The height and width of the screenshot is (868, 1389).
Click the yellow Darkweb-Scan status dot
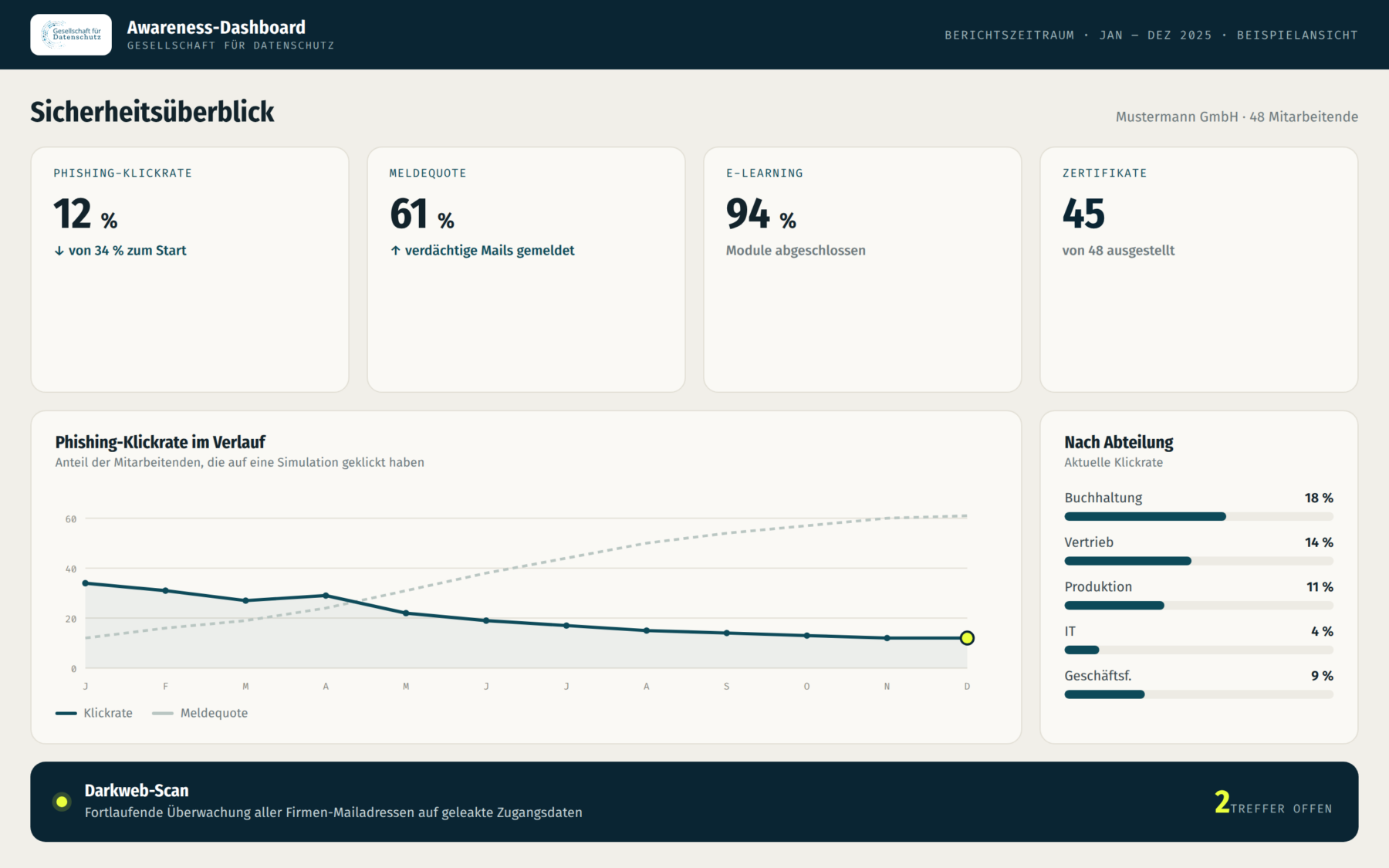[62, 802]
